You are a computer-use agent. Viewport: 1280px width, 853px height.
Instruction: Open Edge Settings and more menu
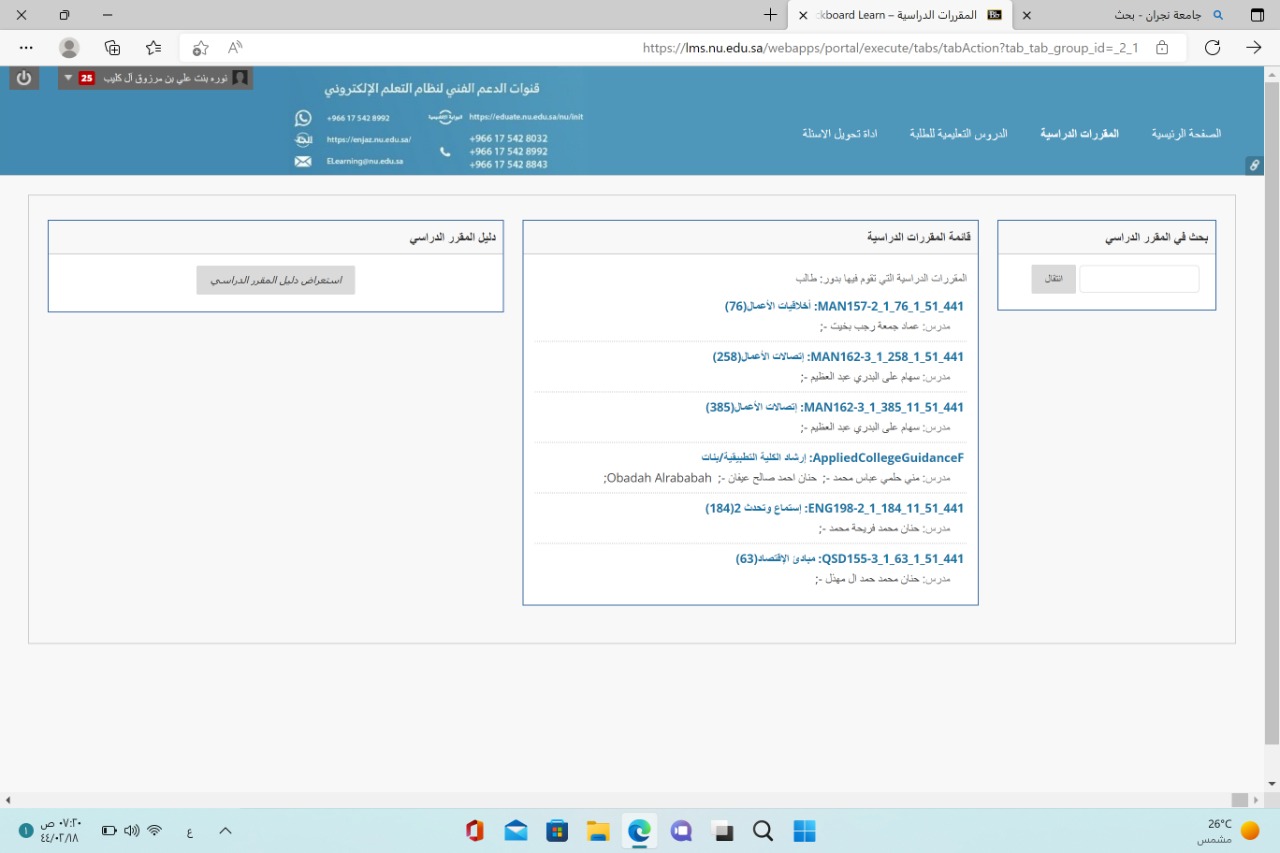(26, 48)
